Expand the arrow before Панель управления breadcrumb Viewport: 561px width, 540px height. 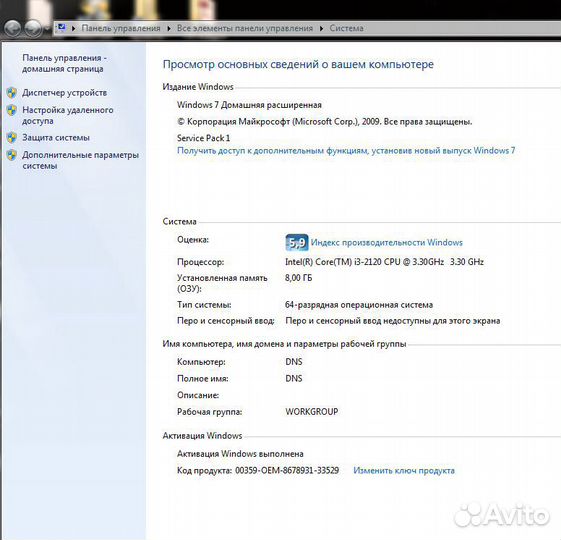(x=73, y=28)
